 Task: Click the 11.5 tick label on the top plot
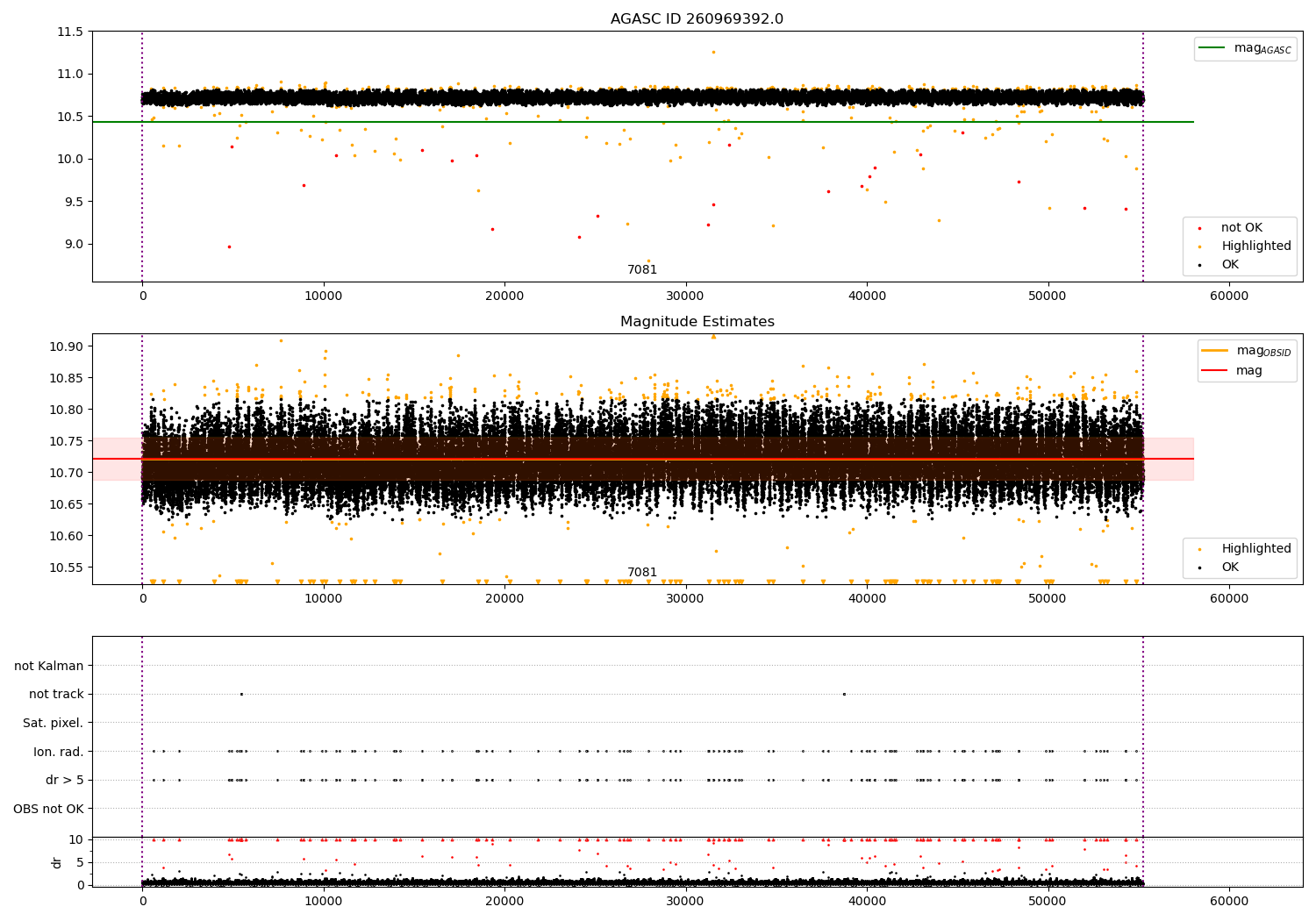(x=68, y=32)
